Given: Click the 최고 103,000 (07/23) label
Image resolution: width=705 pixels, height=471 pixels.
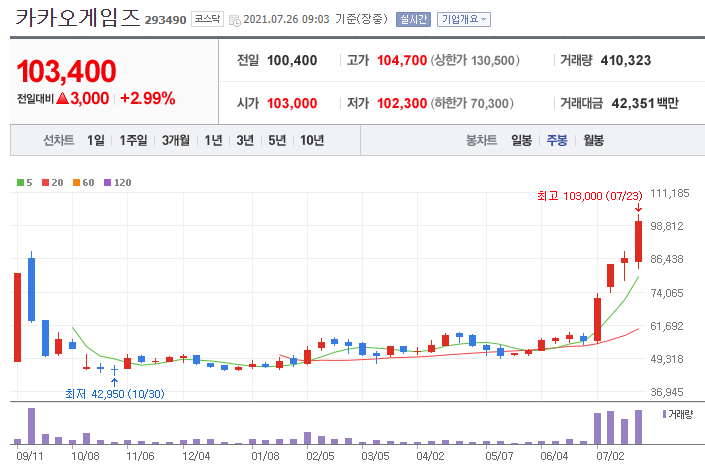Looking at the screenshot, I should point(589,196).
